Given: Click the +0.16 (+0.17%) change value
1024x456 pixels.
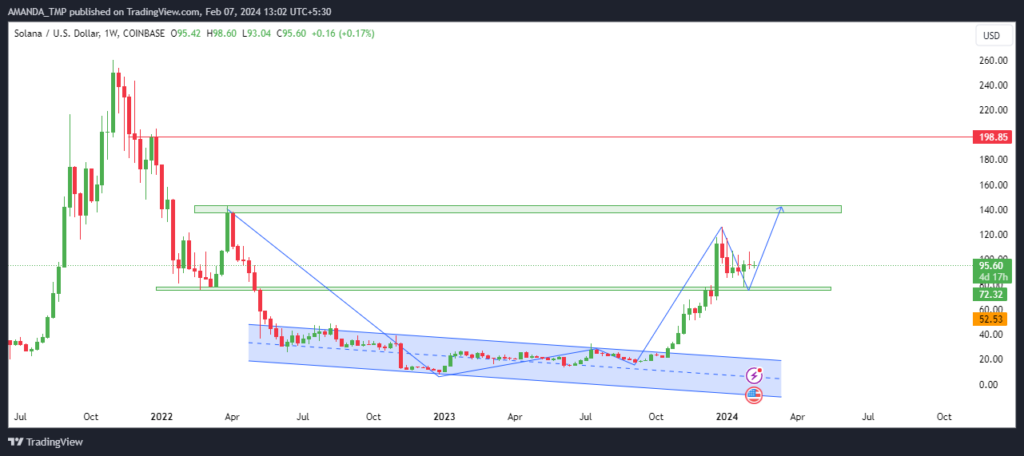Looking at the screenshot, I should tap(344, 34).
